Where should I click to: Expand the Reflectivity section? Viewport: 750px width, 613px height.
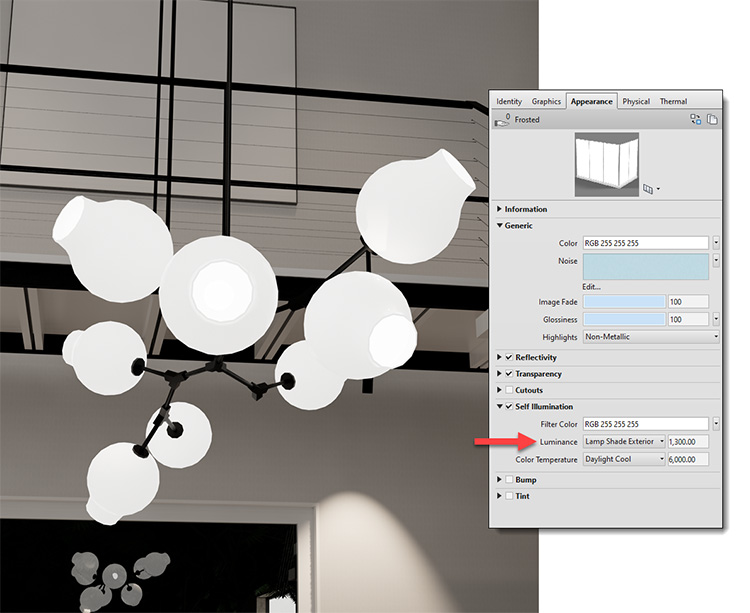click(499, 357)
